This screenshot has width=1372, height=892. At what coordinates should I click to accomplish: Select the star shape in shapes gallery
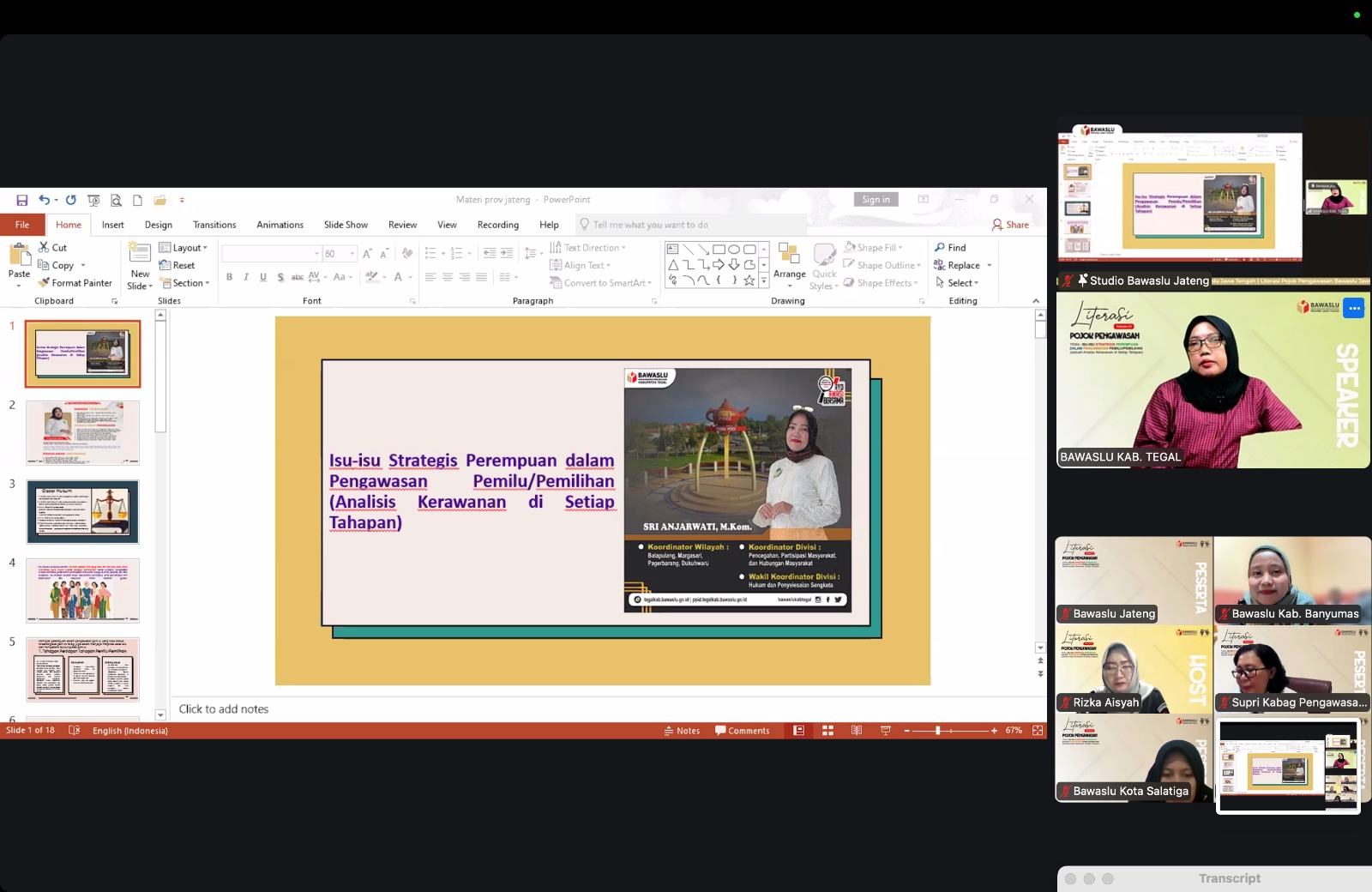[749, 280]
